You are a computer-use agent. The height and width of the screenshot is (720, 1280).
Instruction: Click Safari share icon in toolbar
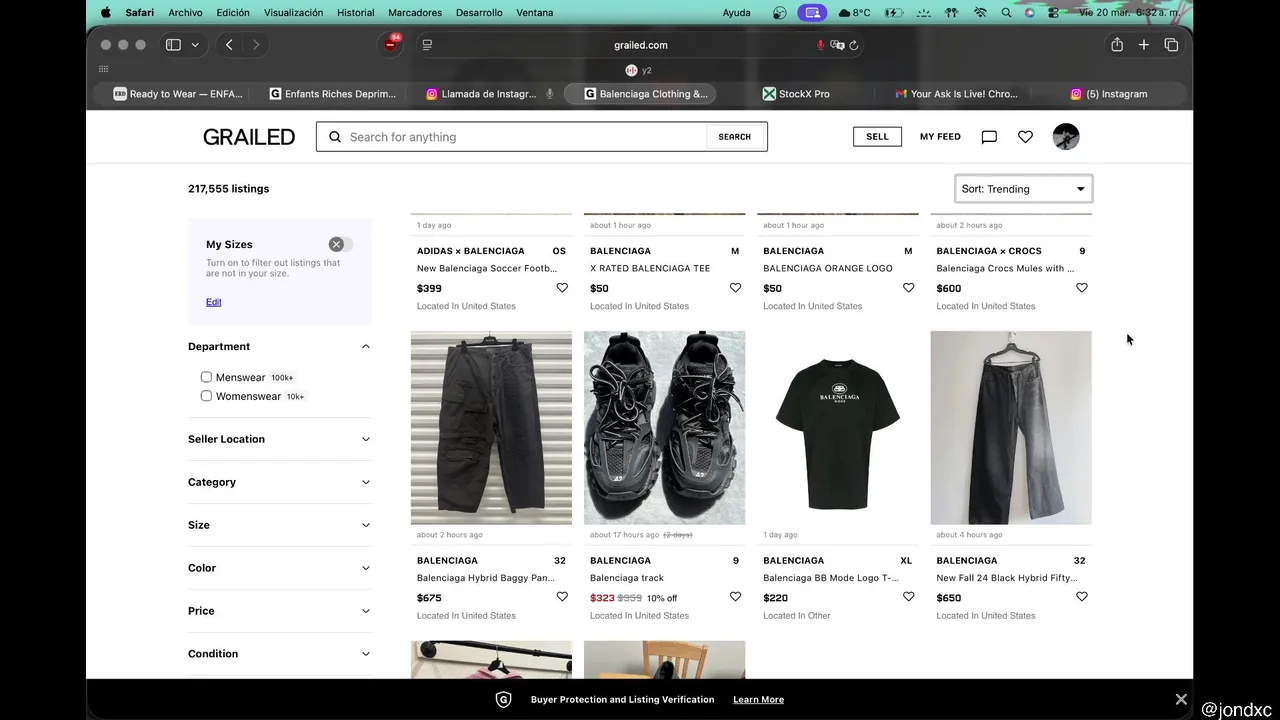[x=1117, y=45]
